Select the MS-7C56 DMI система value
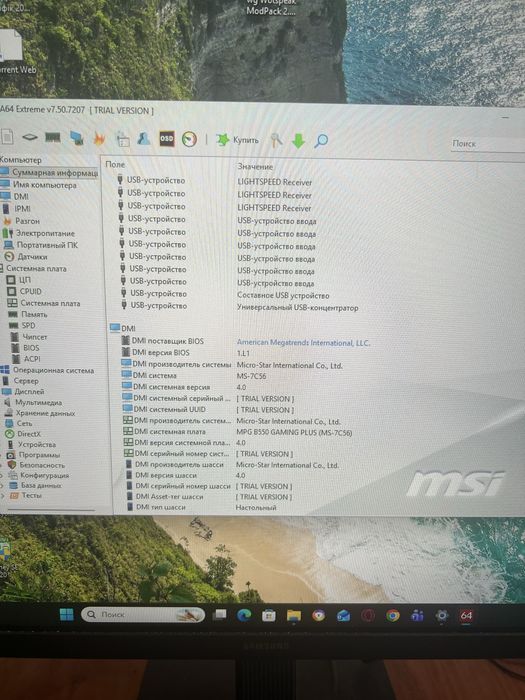 pos(251,376)
